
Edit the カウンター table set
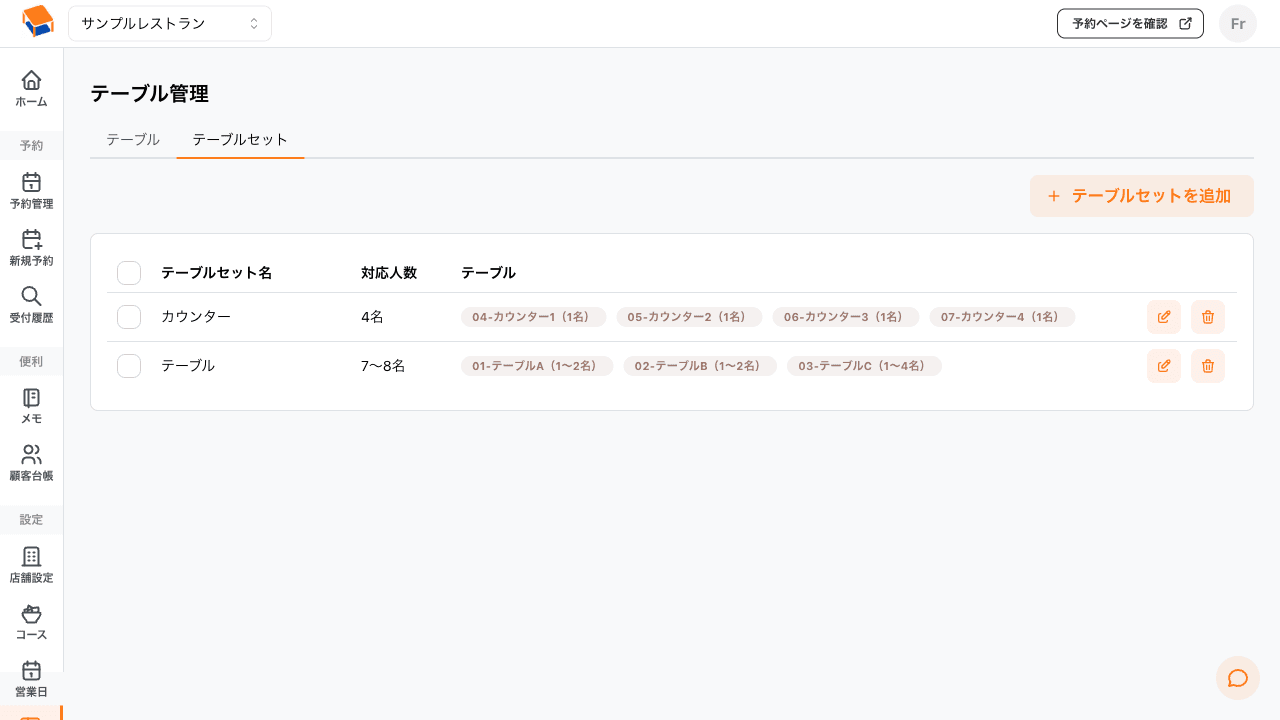tap(1163, 317)
